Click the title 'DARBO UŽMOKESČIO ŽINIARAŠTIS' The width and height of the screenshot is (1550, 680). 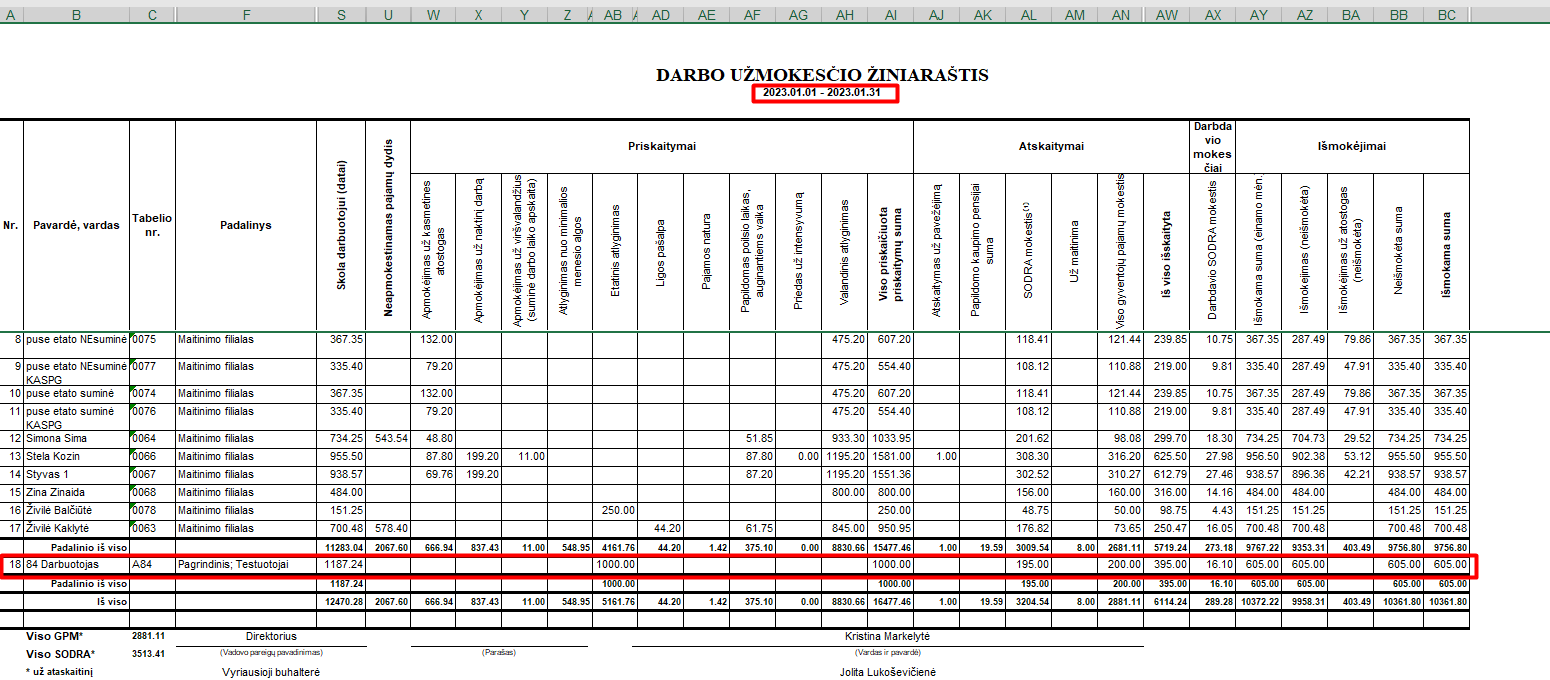click(x=822, y=75)
